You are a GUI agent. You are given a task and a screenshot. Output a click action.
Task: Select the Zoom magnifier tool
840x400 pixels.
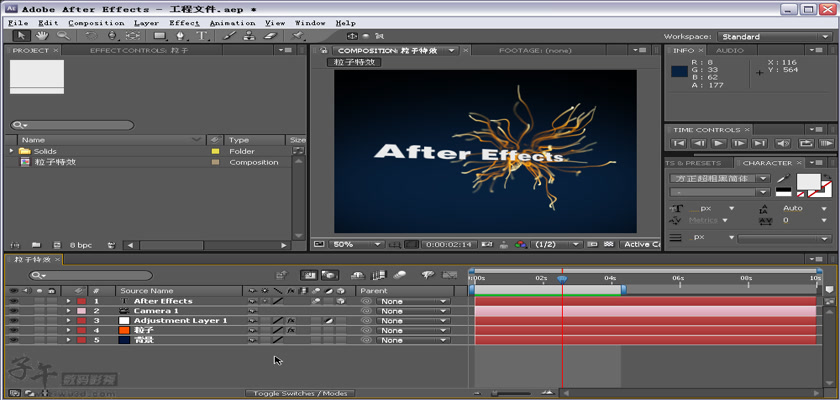(63, 36)
